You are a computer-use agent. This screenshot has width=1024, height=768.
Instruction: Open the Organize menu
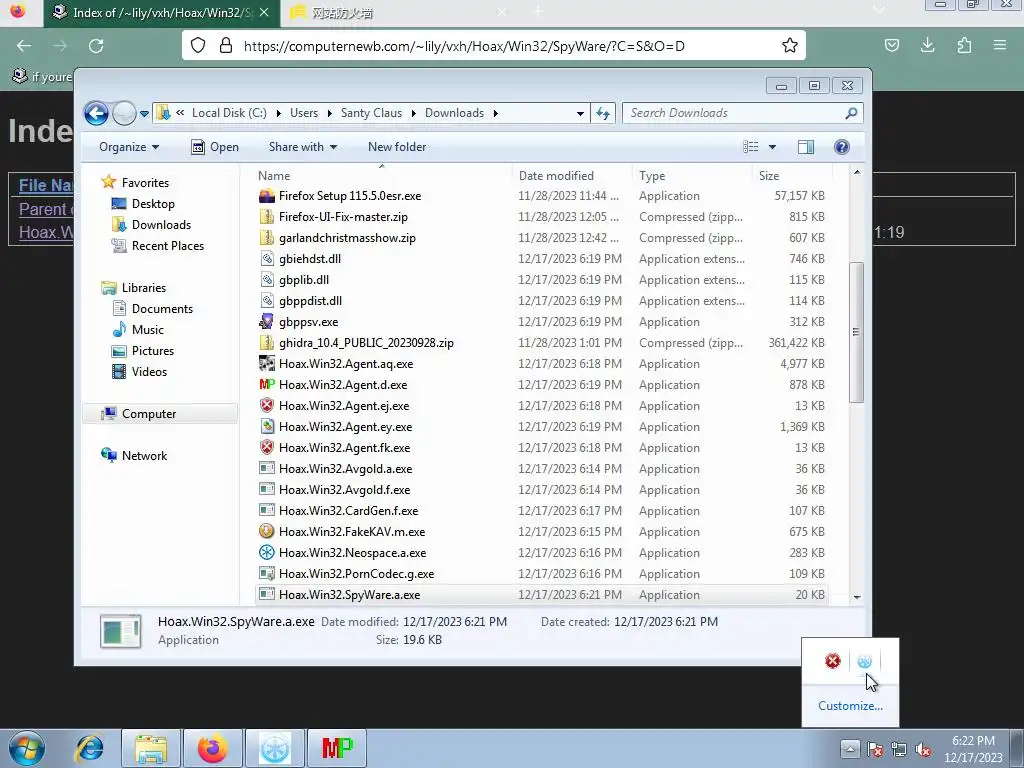129,147
